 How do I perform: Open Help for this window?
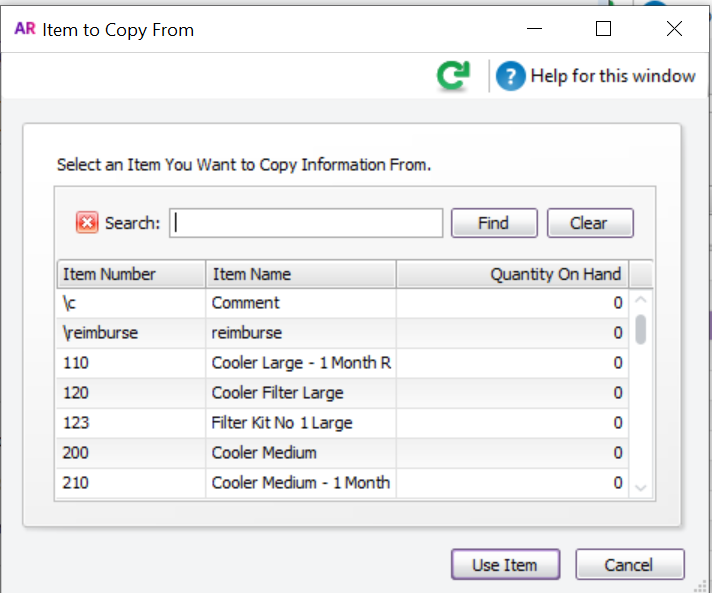pos(596,76)
